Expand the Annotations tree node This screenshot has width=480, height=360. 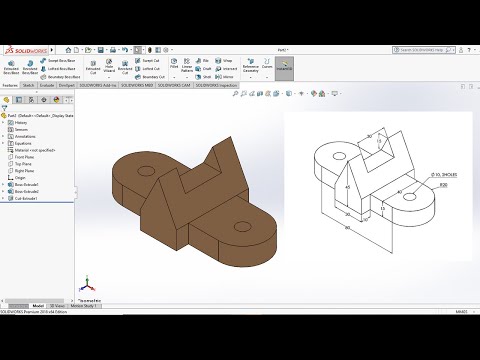(3, 136)
